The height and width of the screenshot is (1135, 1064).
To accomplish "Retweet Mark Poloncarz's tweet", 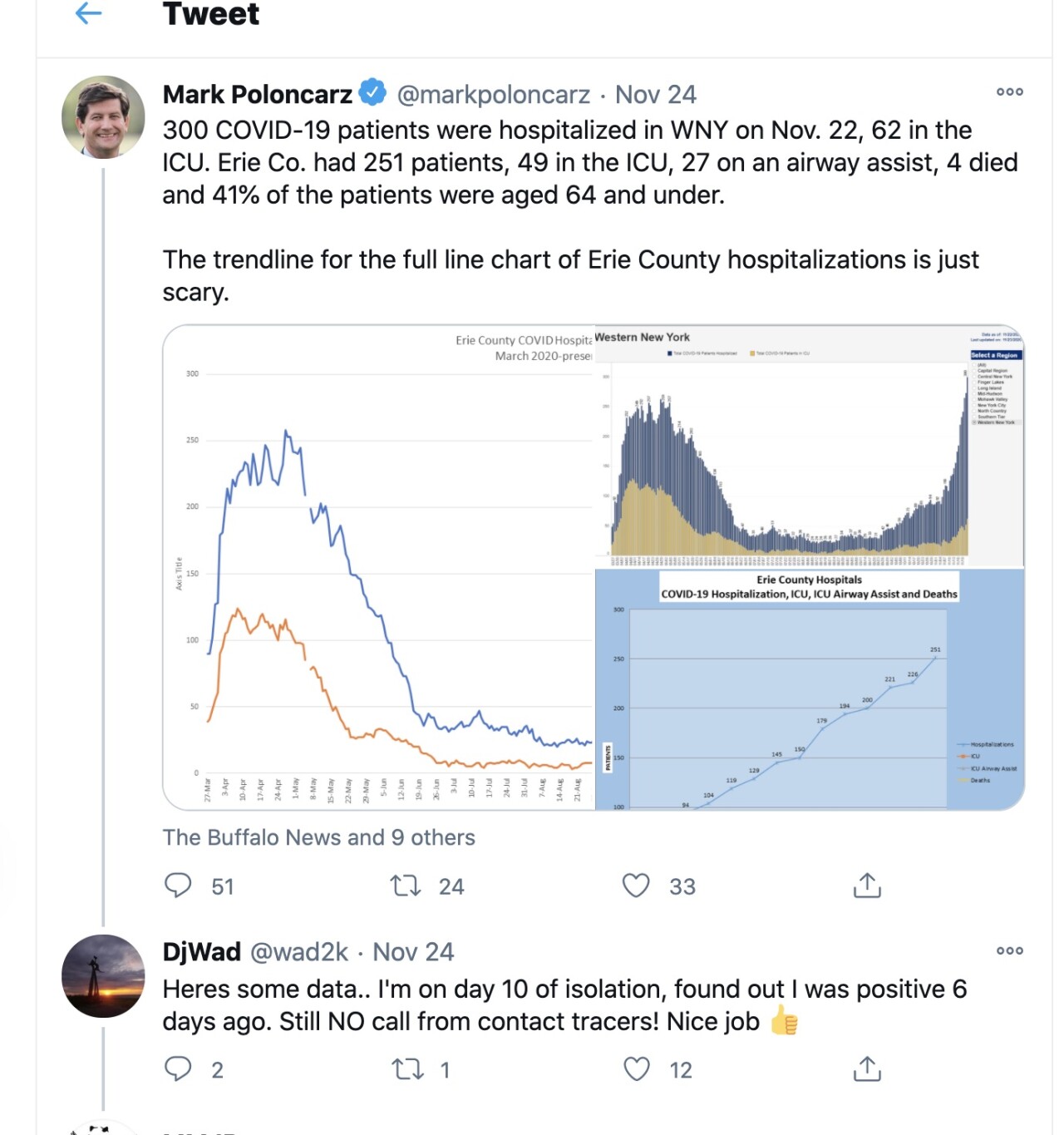I will pyautogui.click(x=406, y=886).
